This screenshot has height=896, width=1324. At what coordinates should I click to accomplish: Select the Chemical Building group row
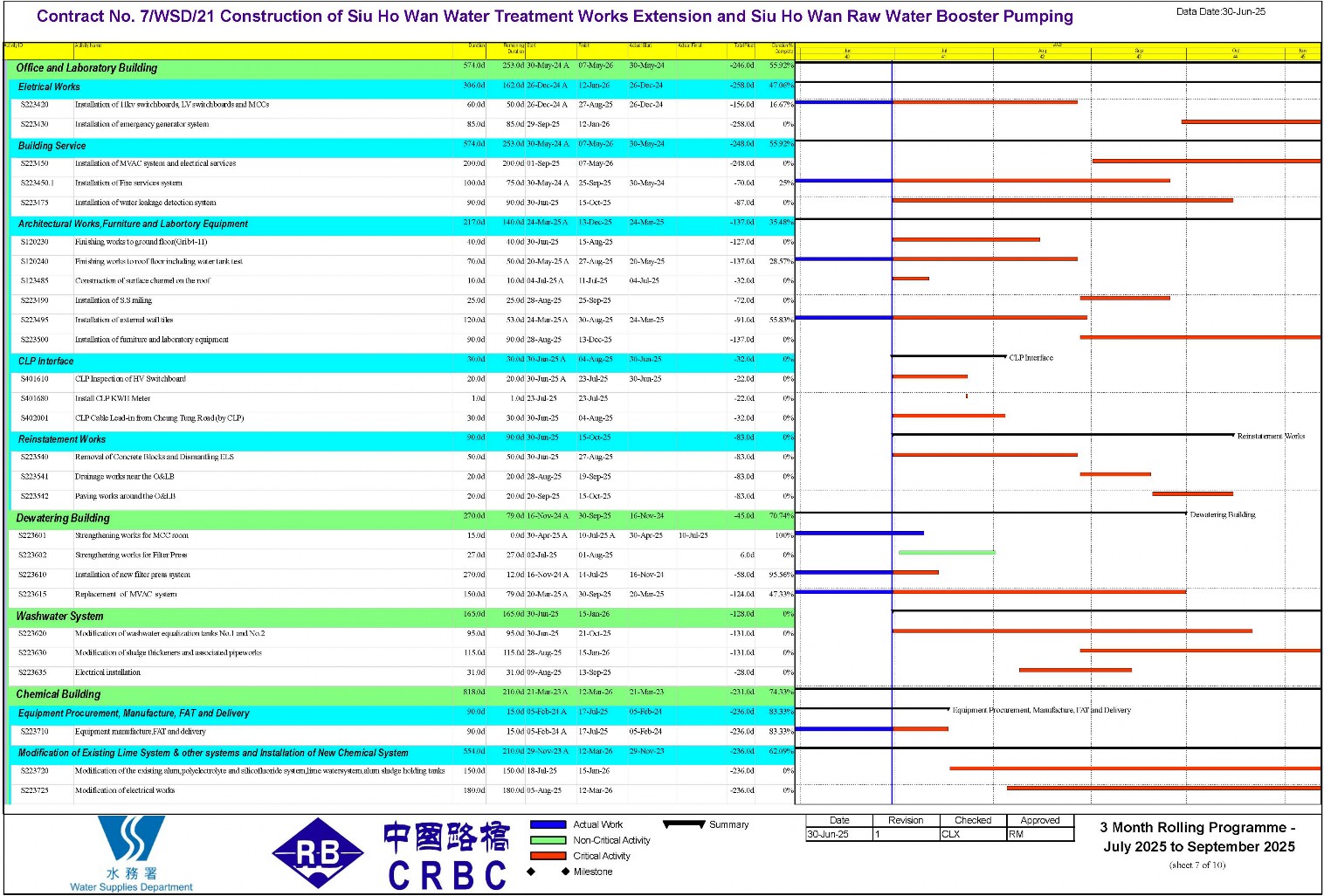tap(400, 694)
